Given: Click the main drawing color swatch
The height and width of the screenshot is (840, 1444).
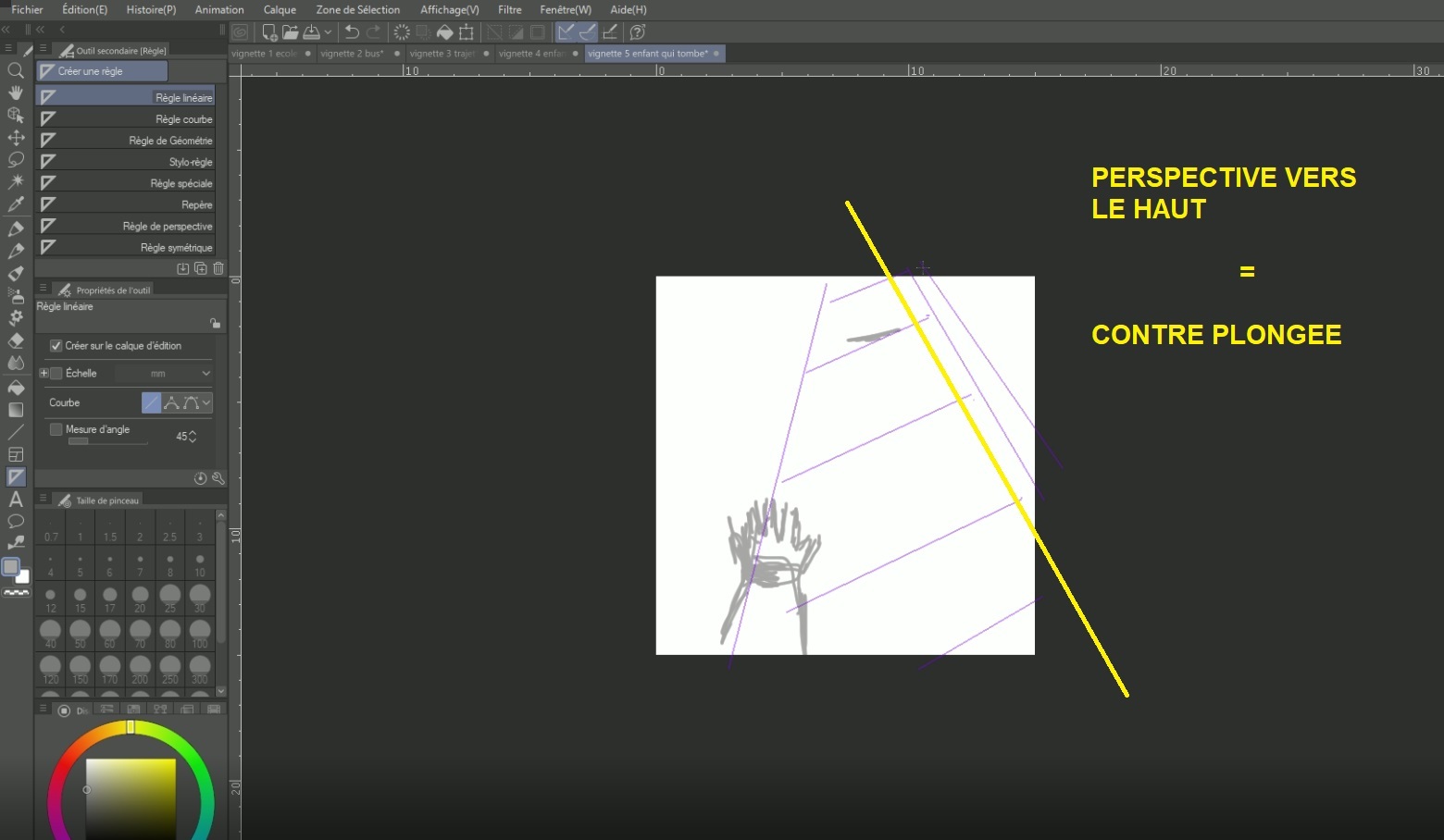Looking at the screenshot, I should coord(11,567).
